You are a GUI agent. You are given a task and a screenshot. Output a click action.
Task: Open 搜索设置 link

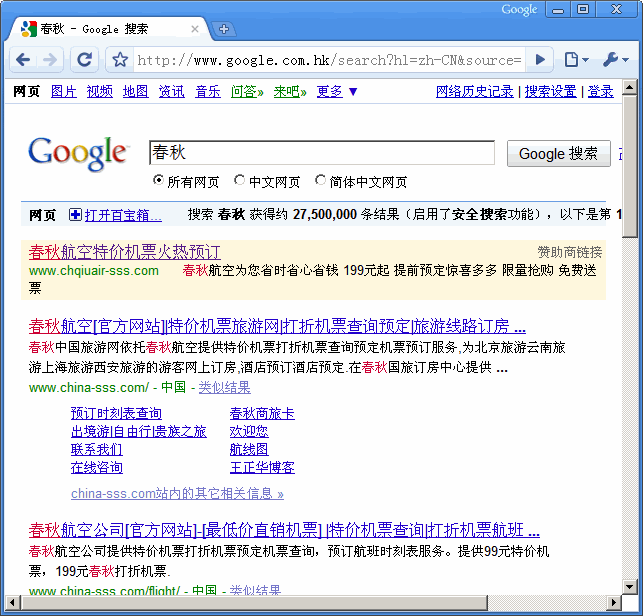tap(550, 91)
